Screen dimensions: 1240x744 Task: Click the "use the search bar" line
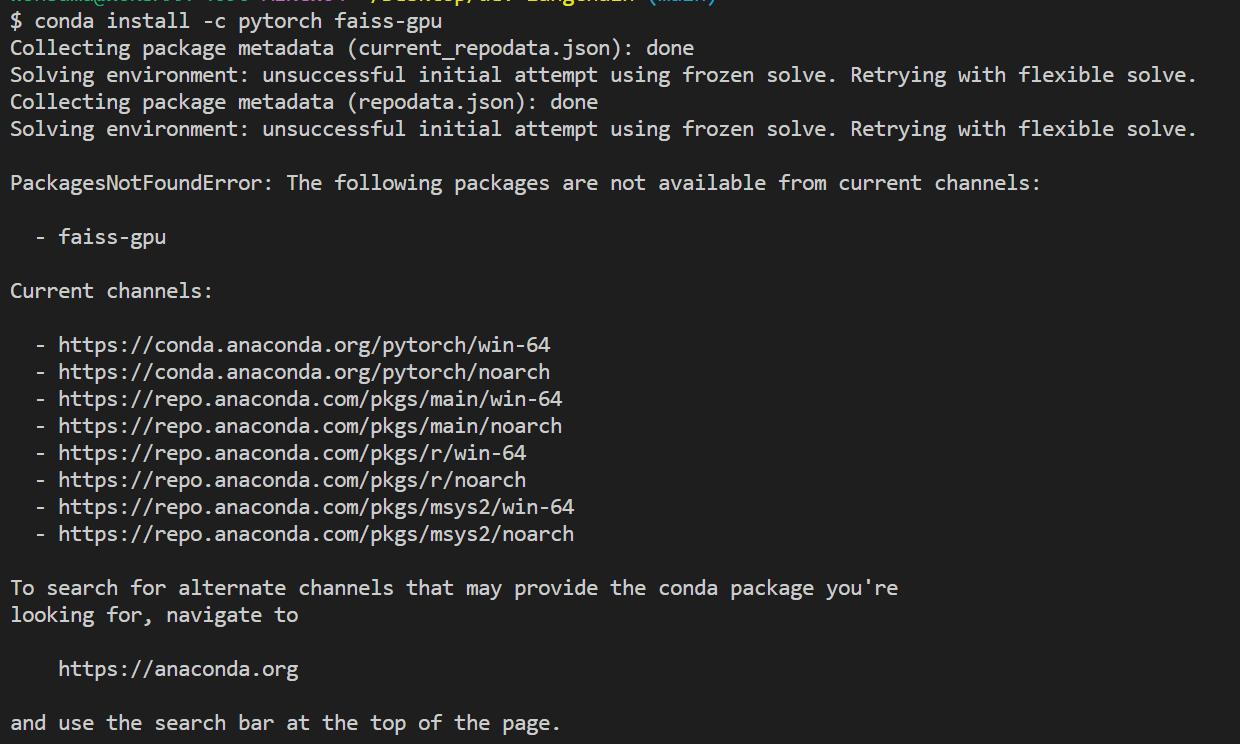(285, 723)
